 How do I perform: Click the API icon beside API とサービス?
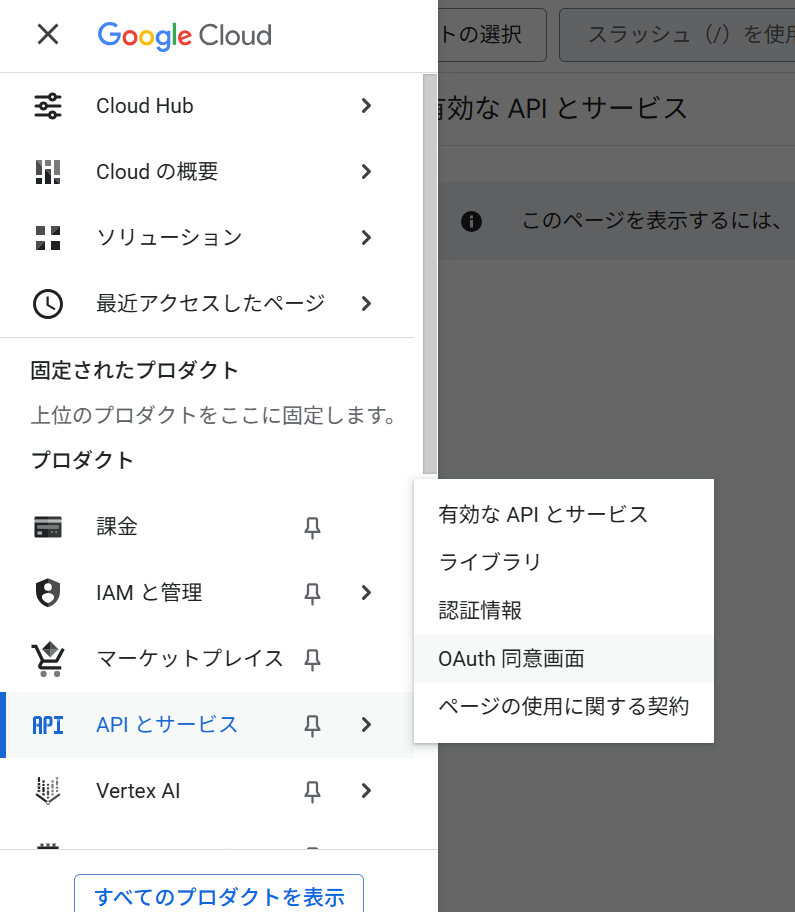48,725
